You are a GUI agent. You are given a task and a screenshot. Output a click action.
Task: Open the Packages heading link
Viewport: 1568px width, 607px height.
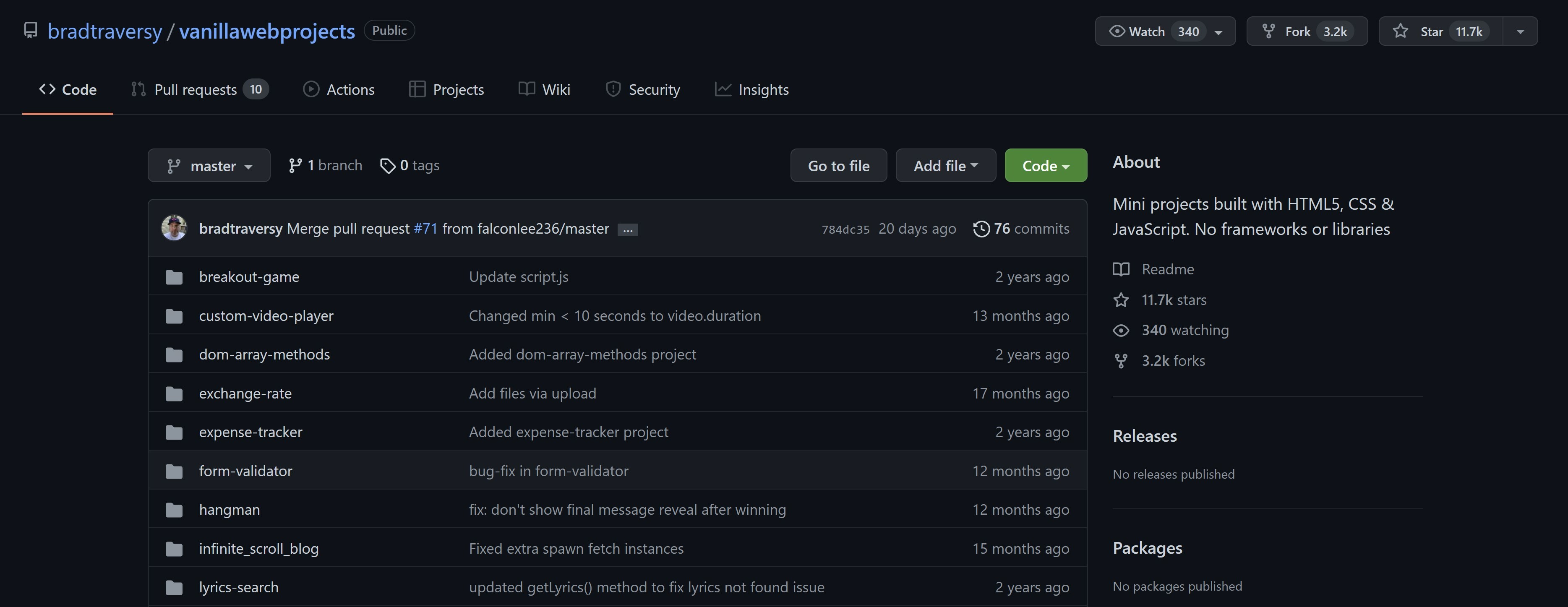point(1148,548)
